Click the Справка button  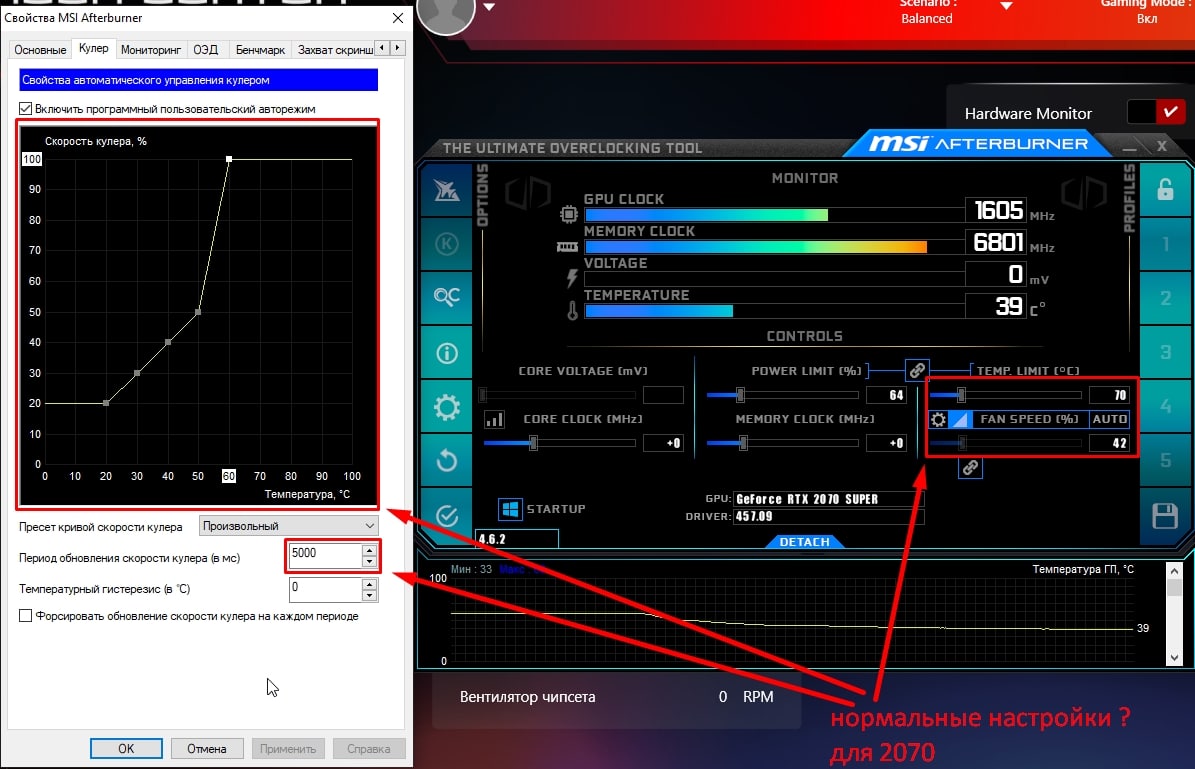(x=369, y=748)
